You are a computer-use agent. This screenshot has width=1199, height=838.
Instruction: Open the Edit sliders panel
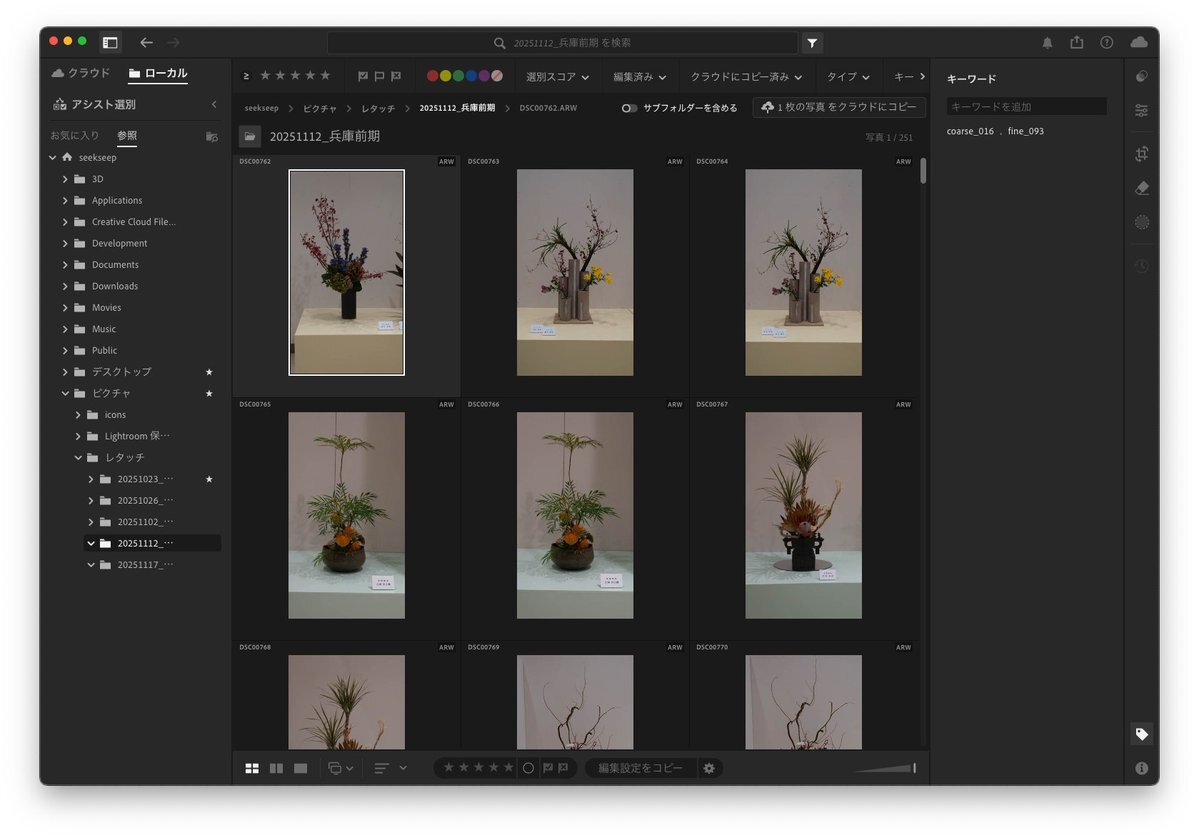(1141, 111)
